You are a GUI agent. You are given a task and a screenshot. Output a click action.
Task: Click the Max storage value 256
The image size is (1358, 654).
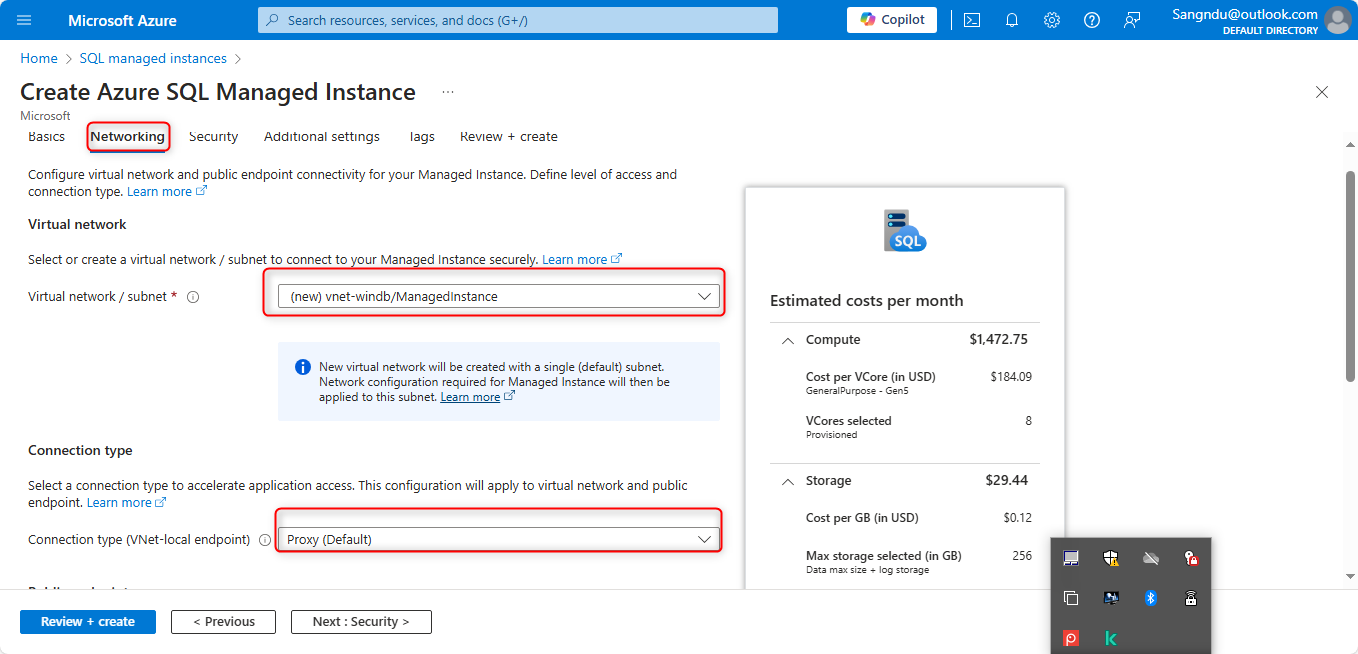(x=1022, y=556)
